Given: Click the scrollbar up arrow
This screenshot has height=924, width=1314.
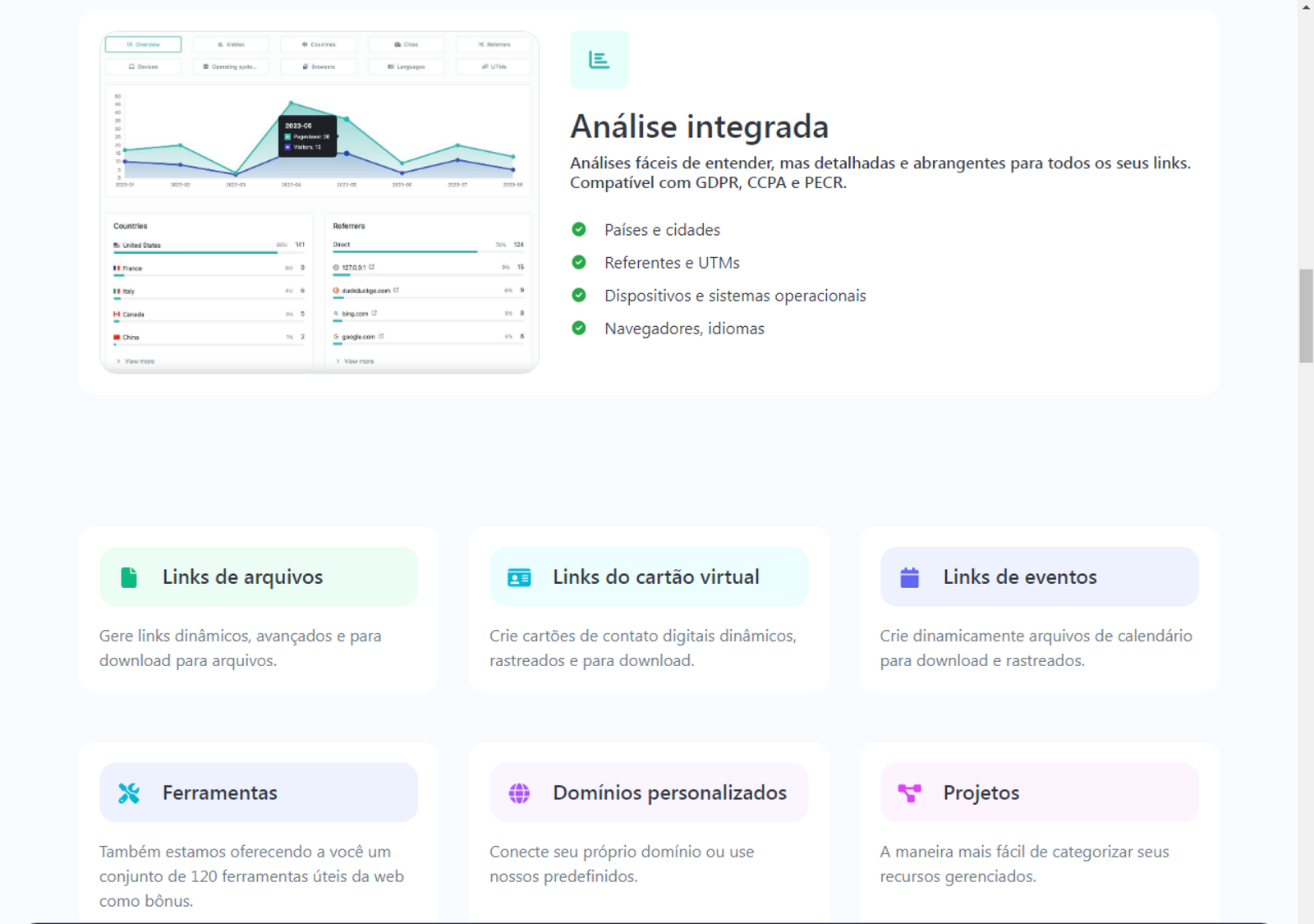Looking at the screenshot, I should click(1306, 7).
